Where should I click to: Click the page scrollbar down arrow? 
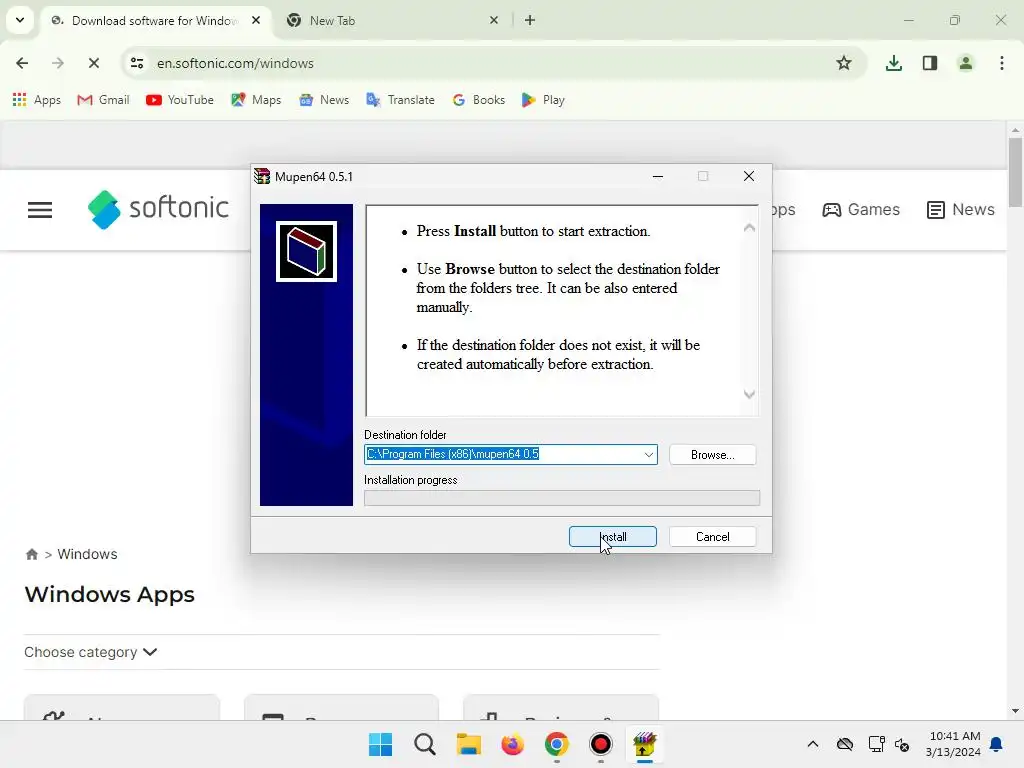point(1015,711)
